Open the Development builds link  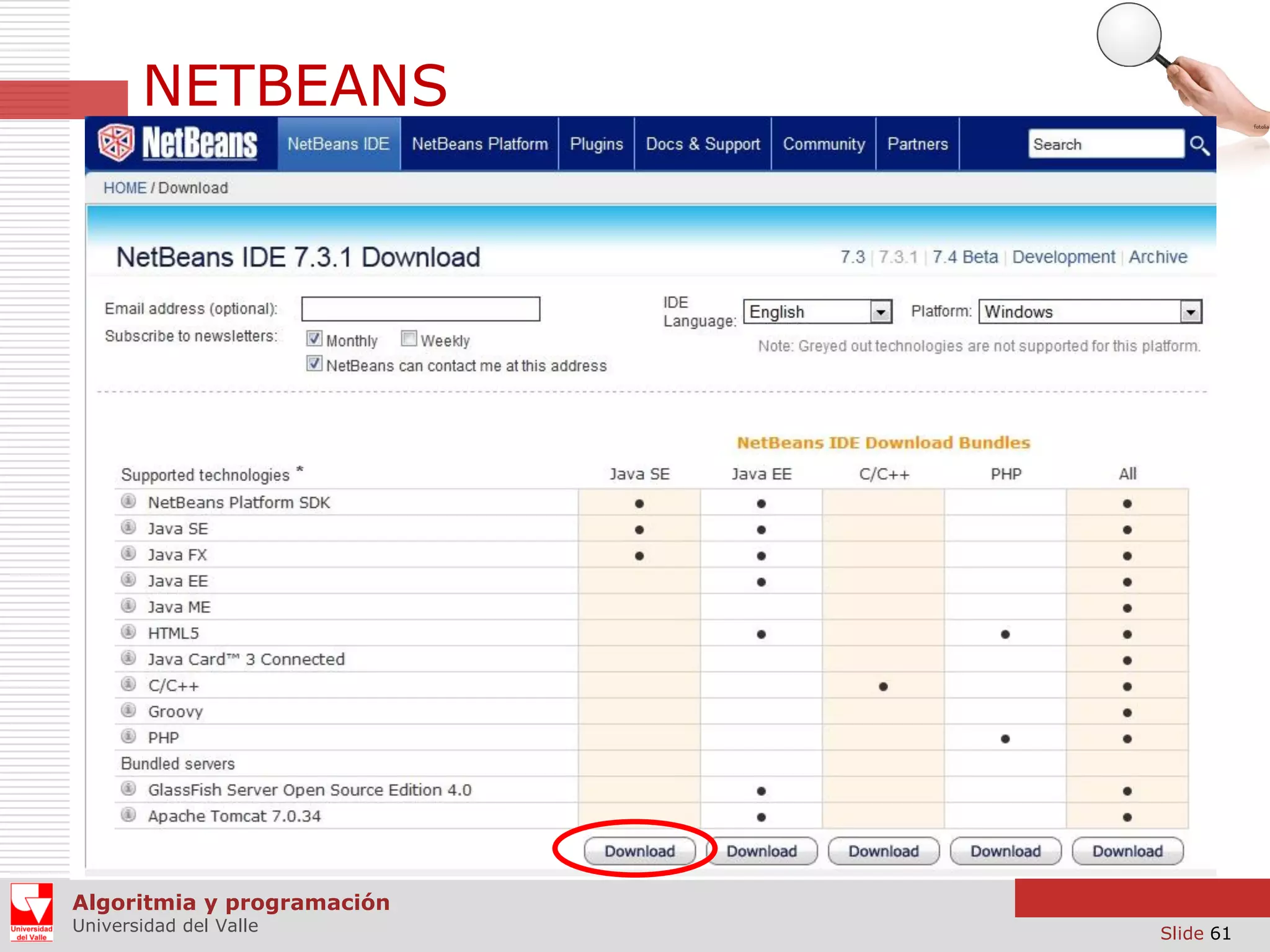coord(1064,257)
